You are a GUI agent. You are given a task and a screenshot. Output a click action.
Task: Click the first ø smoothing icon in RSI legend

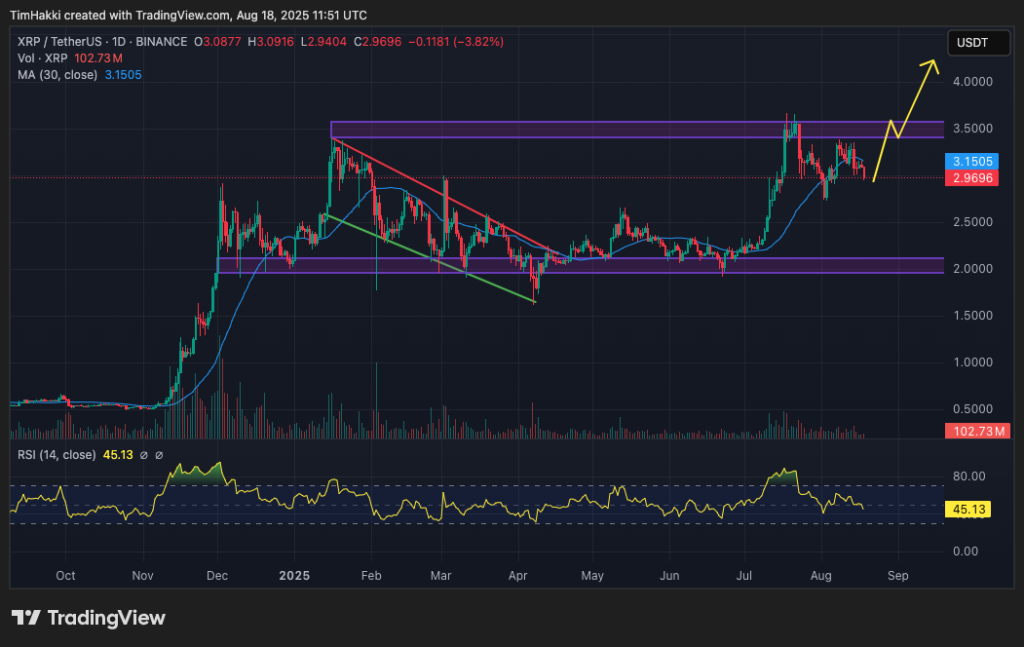pyautogui.click(x=144, y=455)
